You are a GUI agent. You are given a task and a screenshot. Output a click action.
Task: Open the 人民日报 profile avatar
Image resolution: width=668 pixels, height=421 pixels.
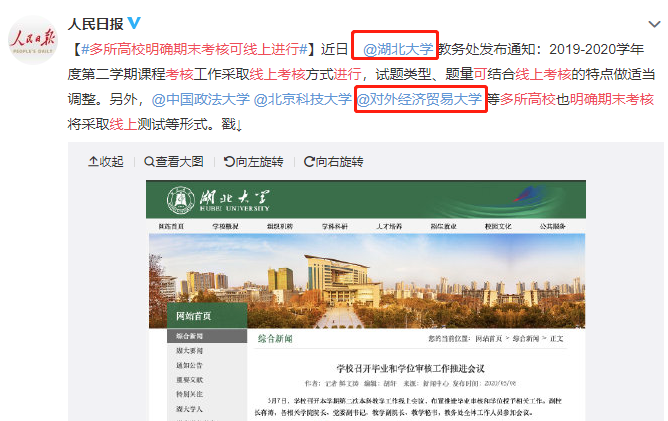33,40
